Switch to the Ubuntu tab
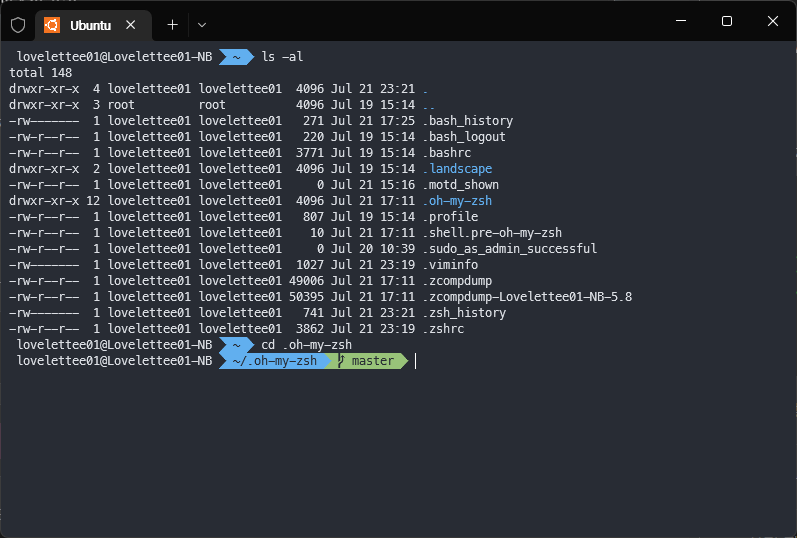 [94, 25]
